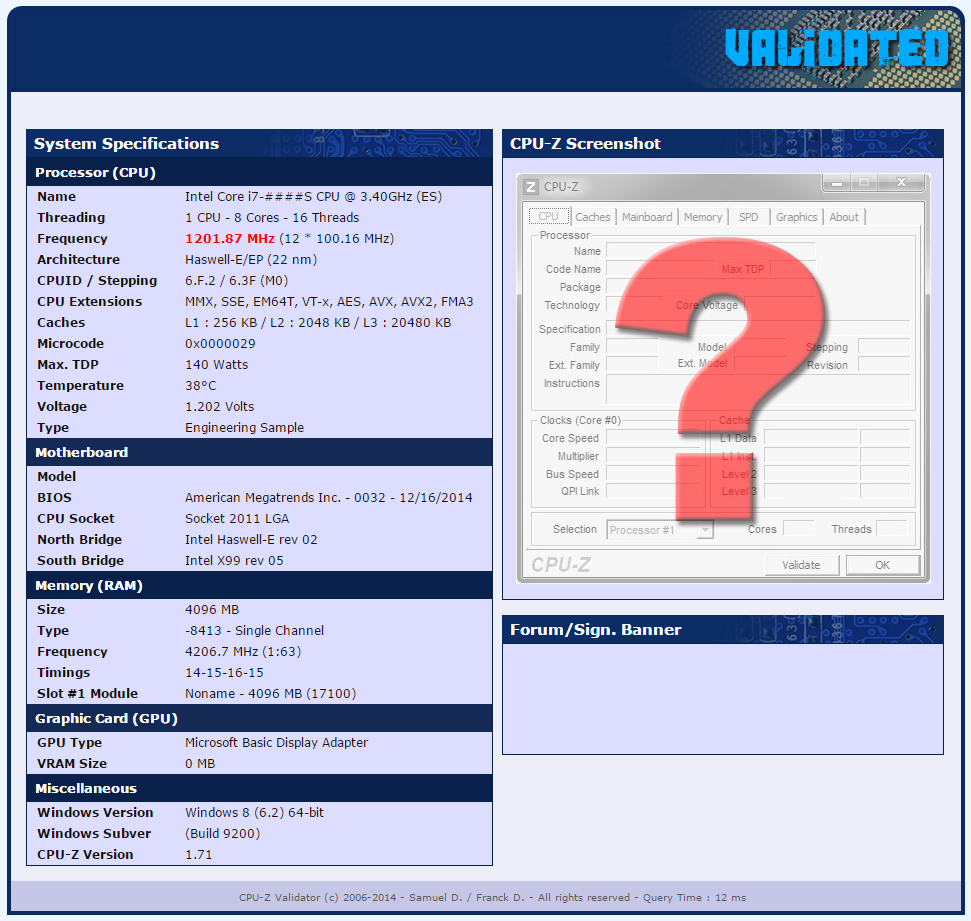Click the Miscellaneous section header

(x=259, y=789)
